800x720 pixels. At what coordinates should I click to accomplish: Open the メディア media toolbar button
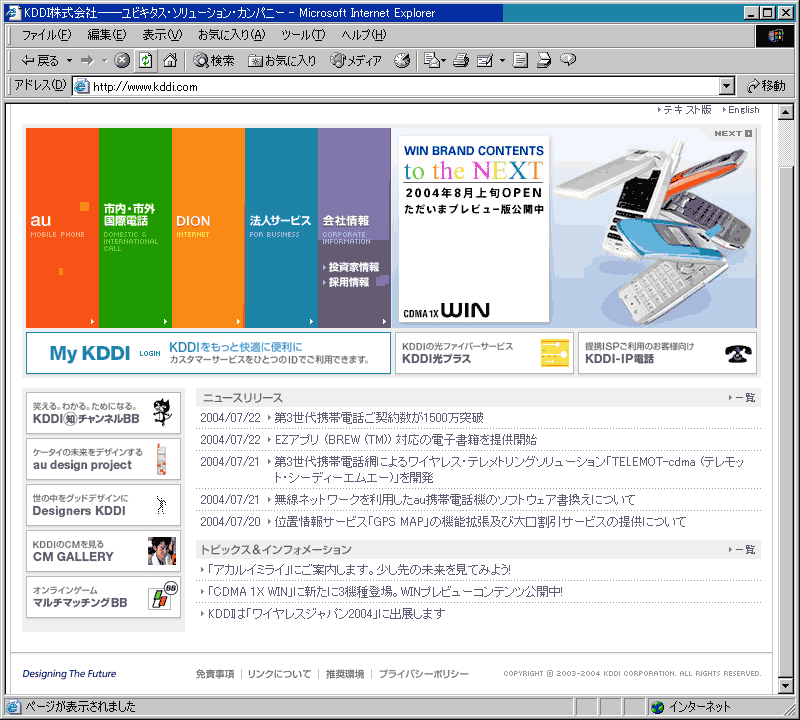[356, 61]
